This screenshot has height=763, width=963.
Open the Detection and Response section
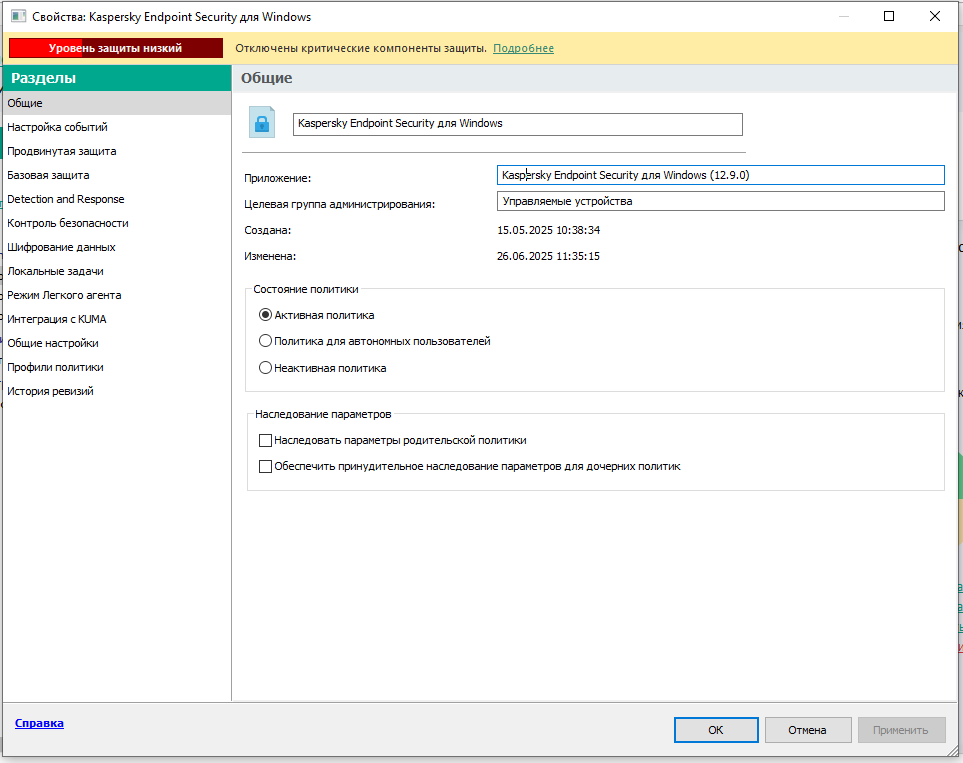pos(65,199)
